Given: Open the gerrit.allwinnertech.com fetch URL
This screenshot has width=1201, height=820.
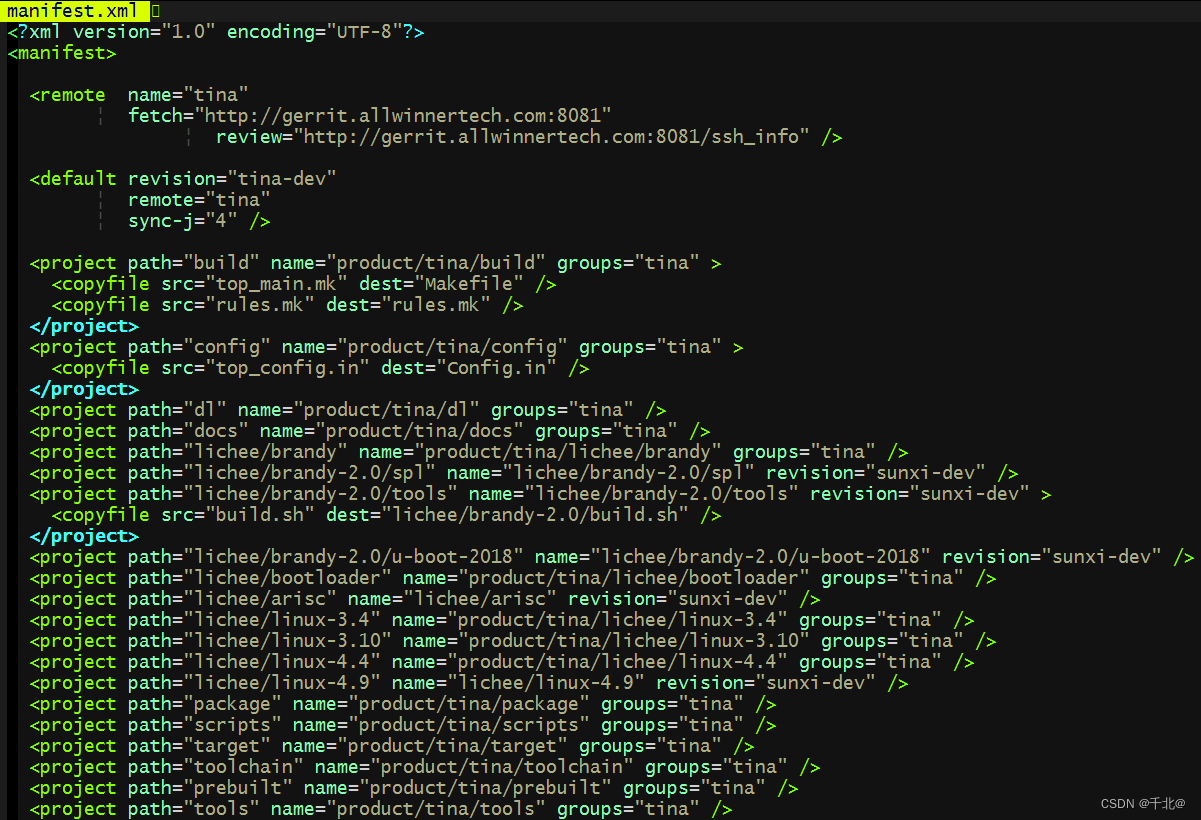Looking at the screenshot, I should (400, 115).
